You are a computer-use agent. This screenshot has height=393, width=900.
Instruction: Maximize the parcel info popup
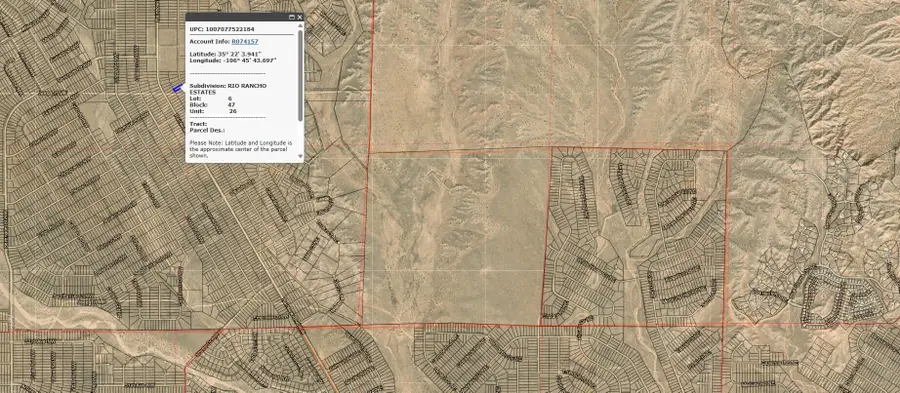(292, 17)
